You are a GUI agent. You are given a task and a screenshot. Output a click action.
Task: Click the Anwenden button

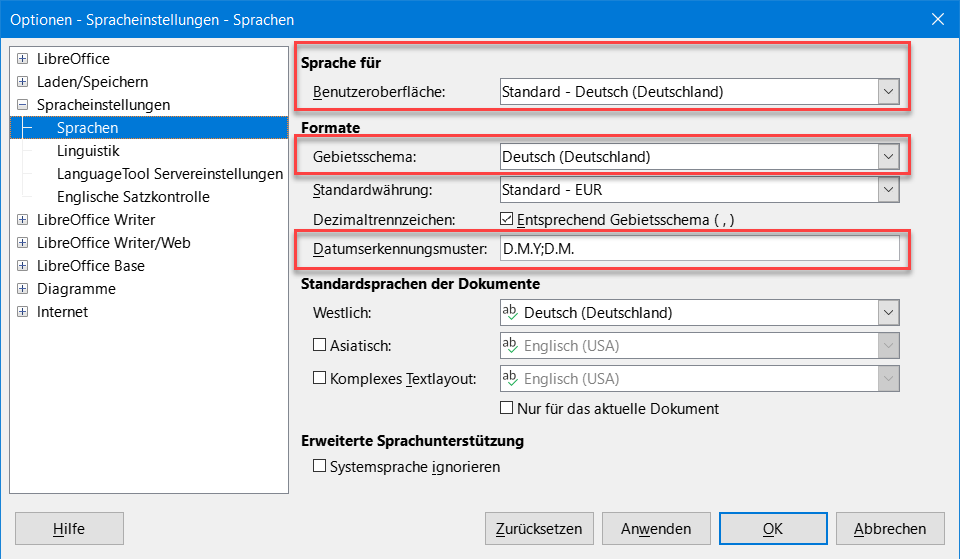coord(656,528)
